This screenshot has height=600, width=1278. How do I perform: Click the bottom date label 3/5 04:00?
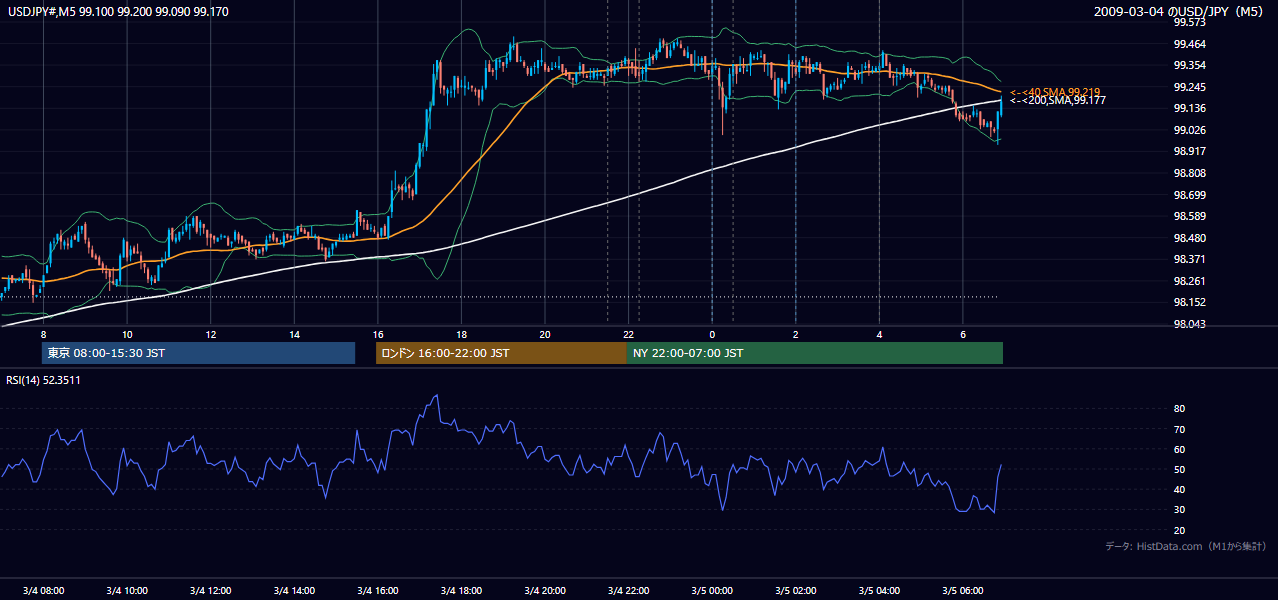[878, 590]
